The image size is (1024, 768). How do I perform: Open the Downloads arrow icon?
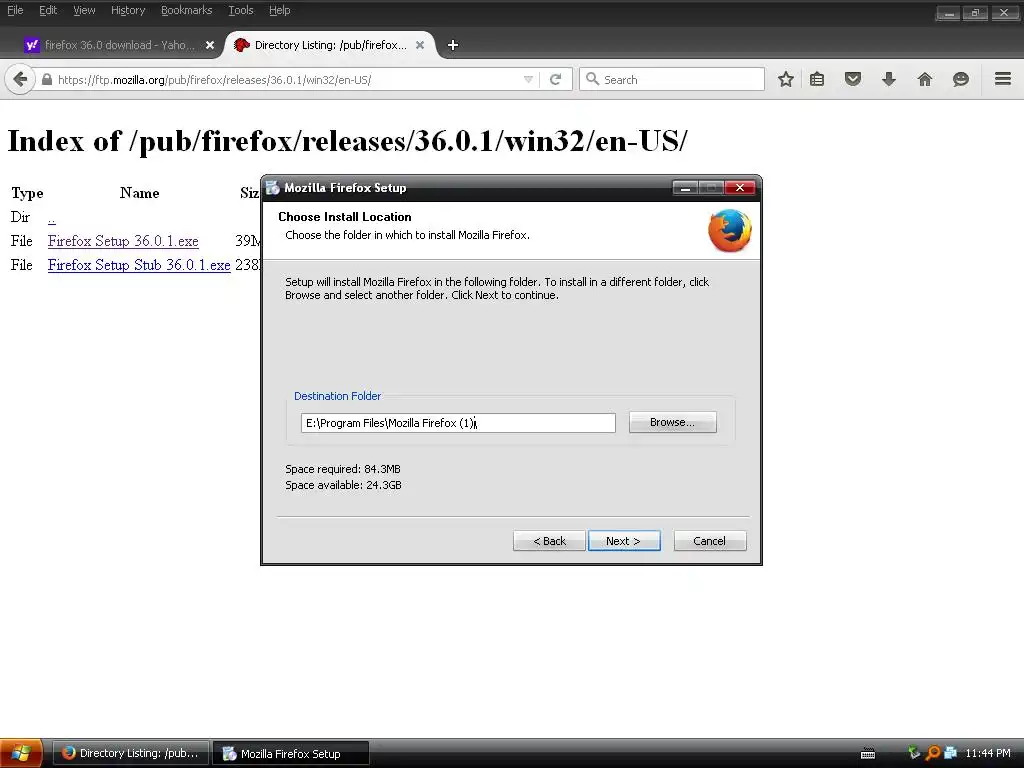[x=889, y=80]
